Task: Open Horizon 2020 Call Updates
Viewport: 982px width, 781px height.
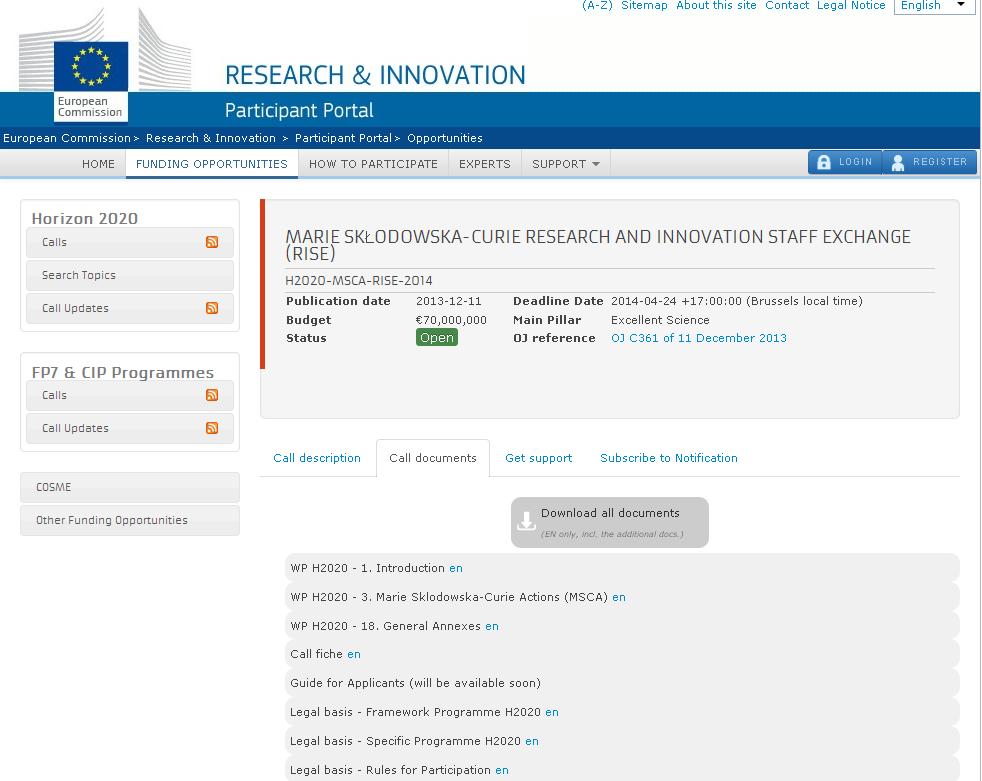Action: (x=130, y=308)
